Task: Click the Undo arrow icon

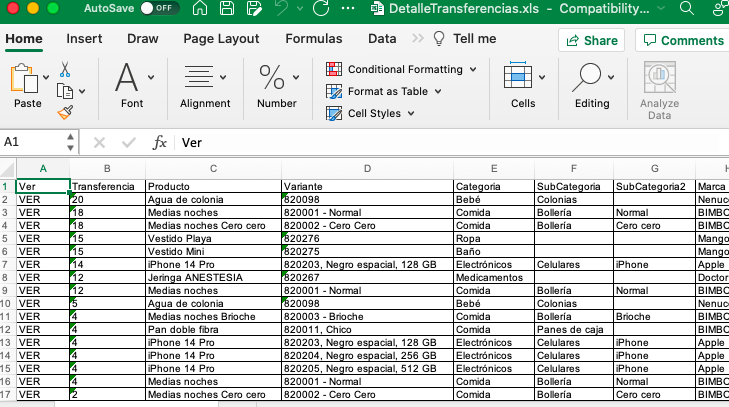Action: click(x=282, y=8)
